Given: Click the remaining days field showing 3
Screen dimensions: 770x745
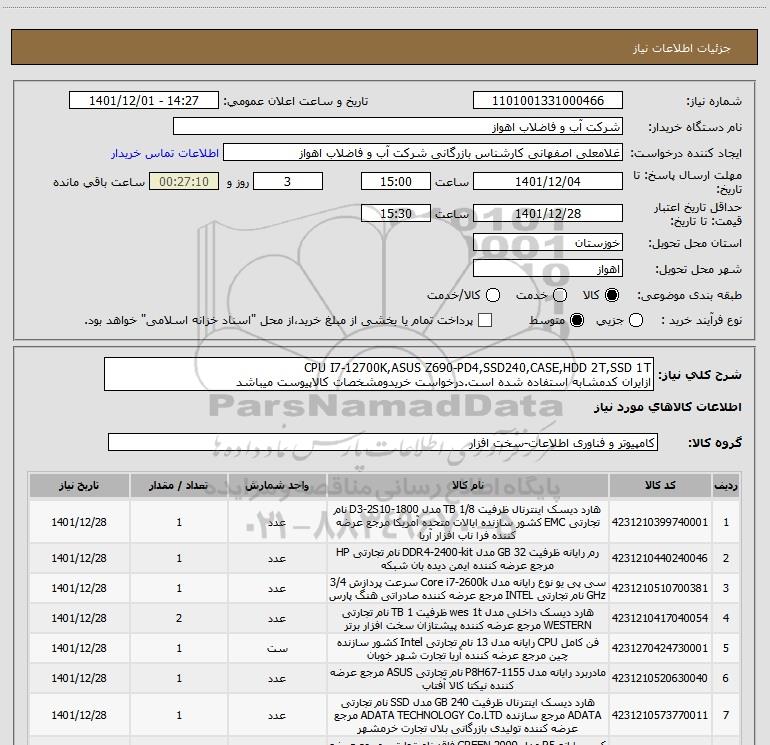Looking at the screenshot, I should 288,182.
